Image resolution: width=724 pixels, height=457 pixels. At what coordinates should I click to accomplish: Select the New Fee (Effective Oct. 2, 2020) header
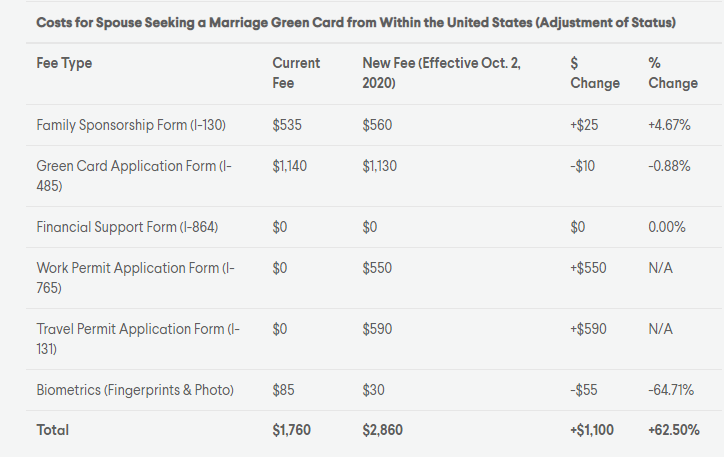tap(441, 73)
